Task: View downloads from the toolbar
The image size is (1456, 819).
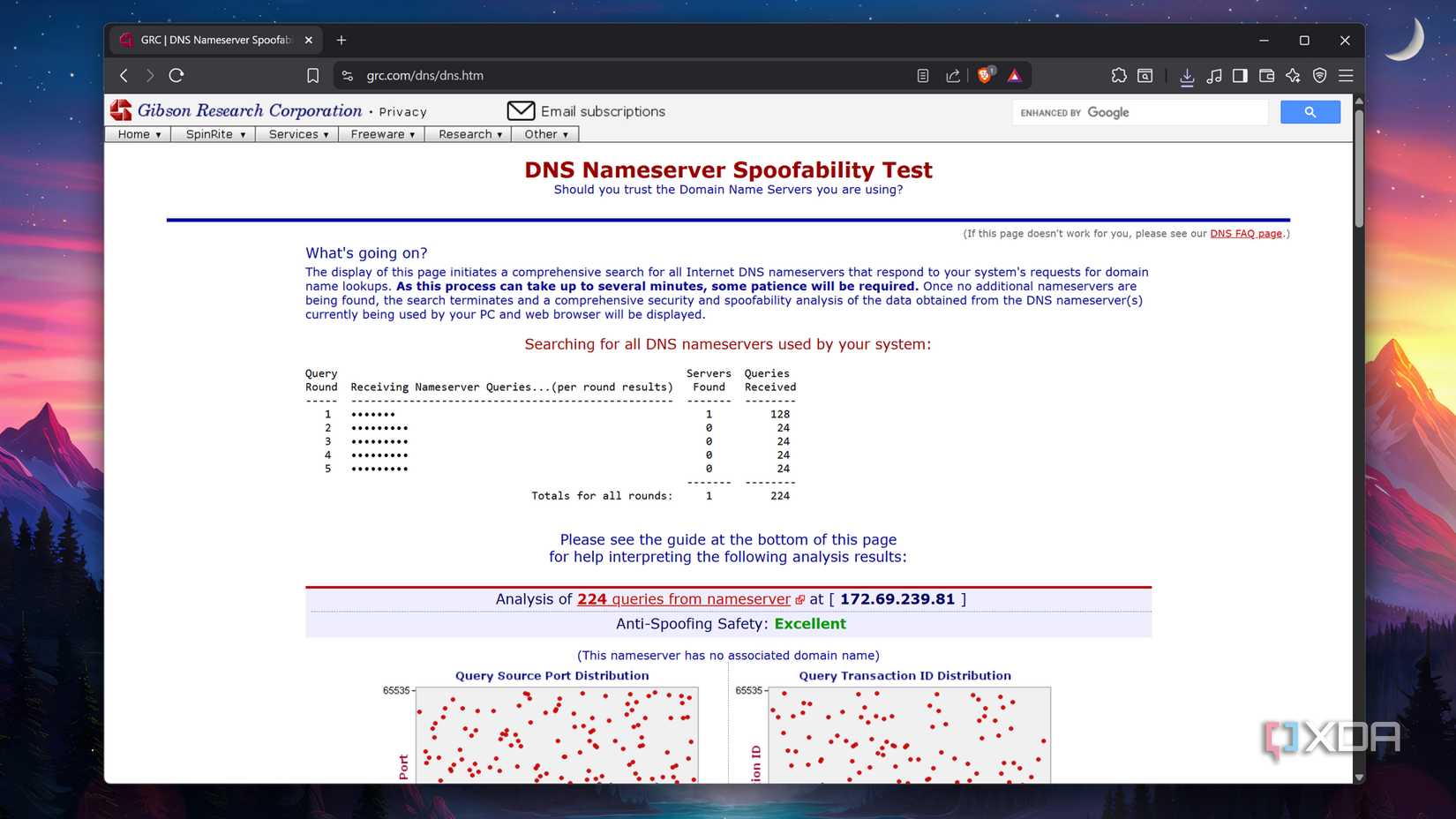Action: pos(1188,76)
